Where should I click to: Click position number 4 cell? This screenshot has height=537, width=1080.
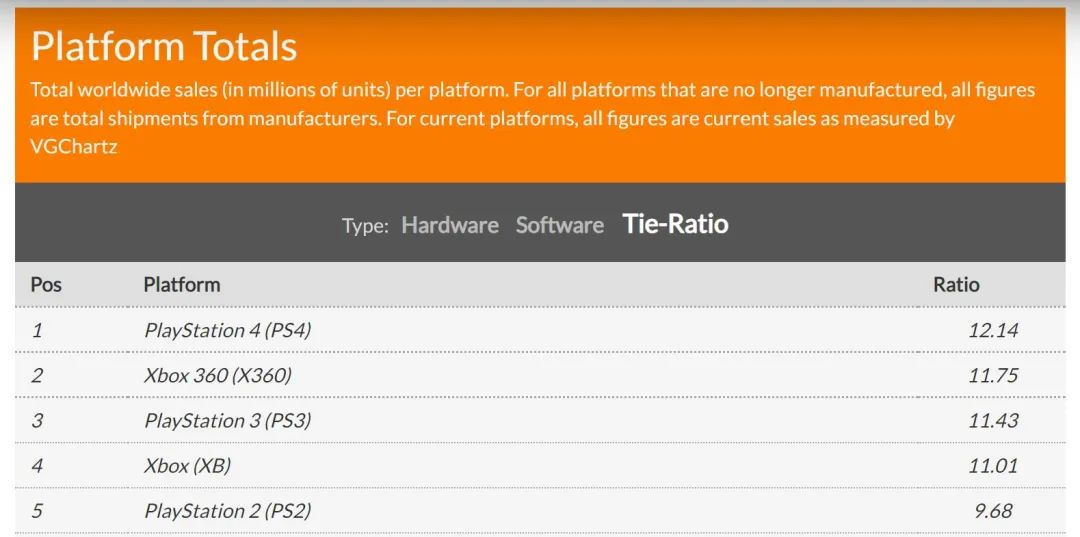click(37, 466)
